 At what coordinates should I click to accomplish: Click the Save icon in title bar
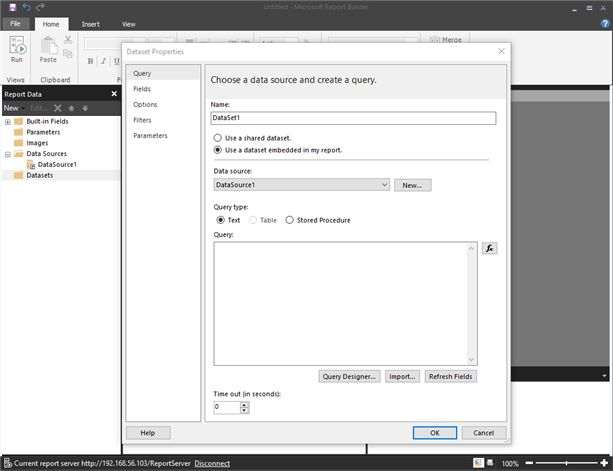click(10, 6)
